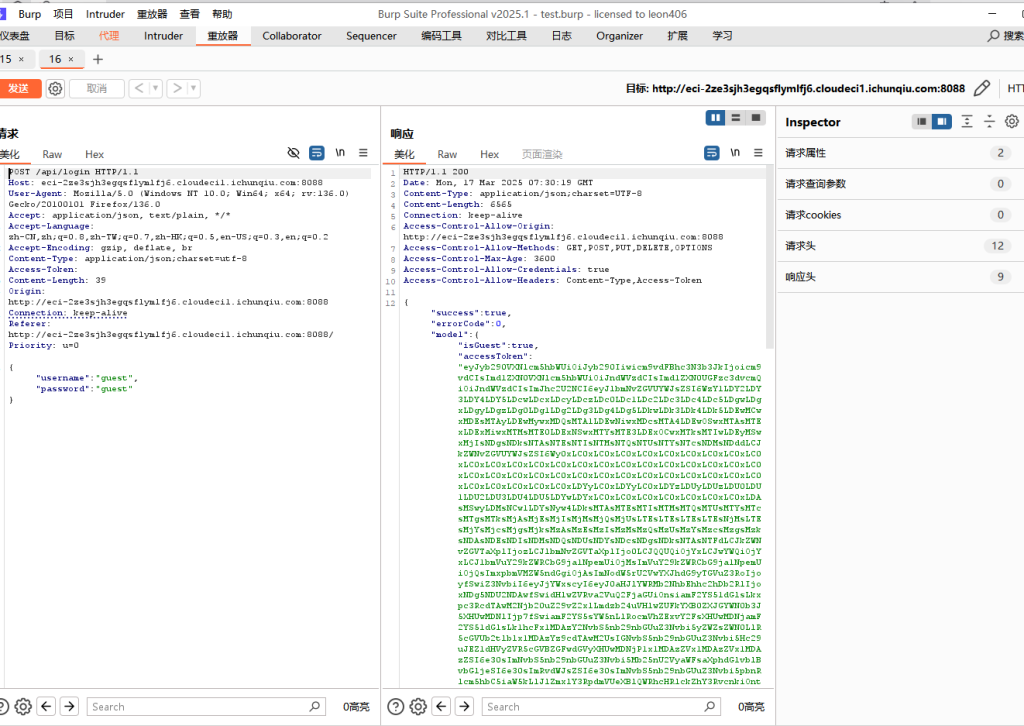The width and height of the screenshot is (1024, 726).
Task: Close Repeater tab 15
Action: point(22,59)
